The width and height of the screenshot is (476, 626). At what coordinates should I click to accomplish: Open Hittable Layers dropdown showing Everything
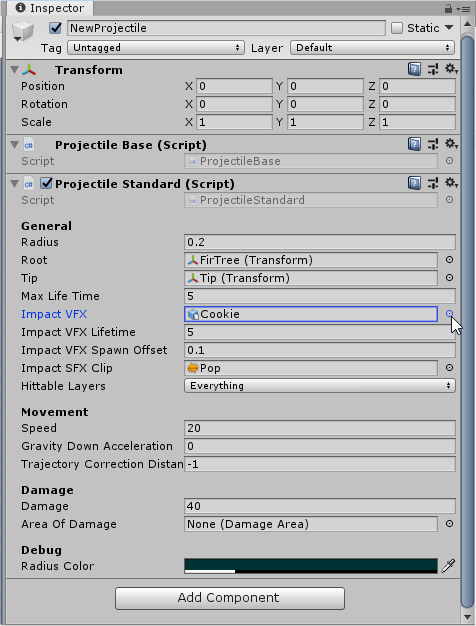(320, 386)
